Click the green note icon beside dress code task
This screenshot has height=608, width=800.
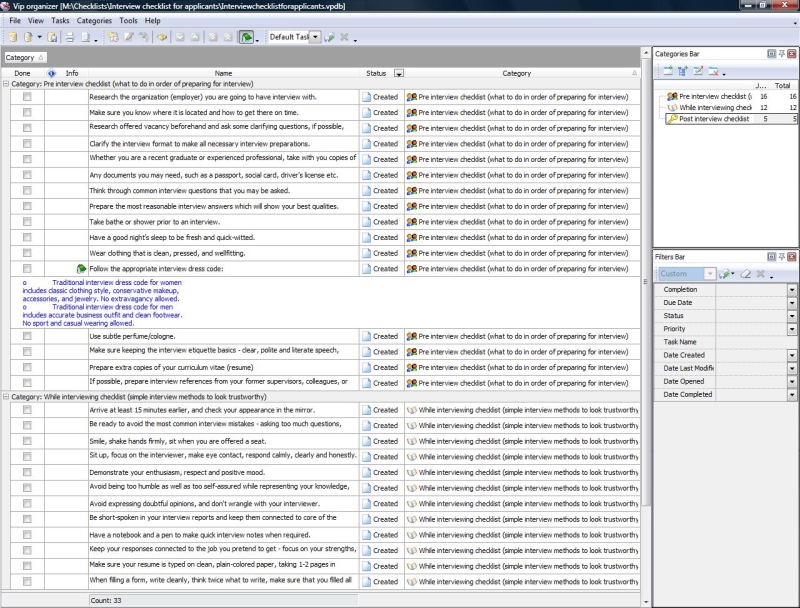tap(81, 269)
